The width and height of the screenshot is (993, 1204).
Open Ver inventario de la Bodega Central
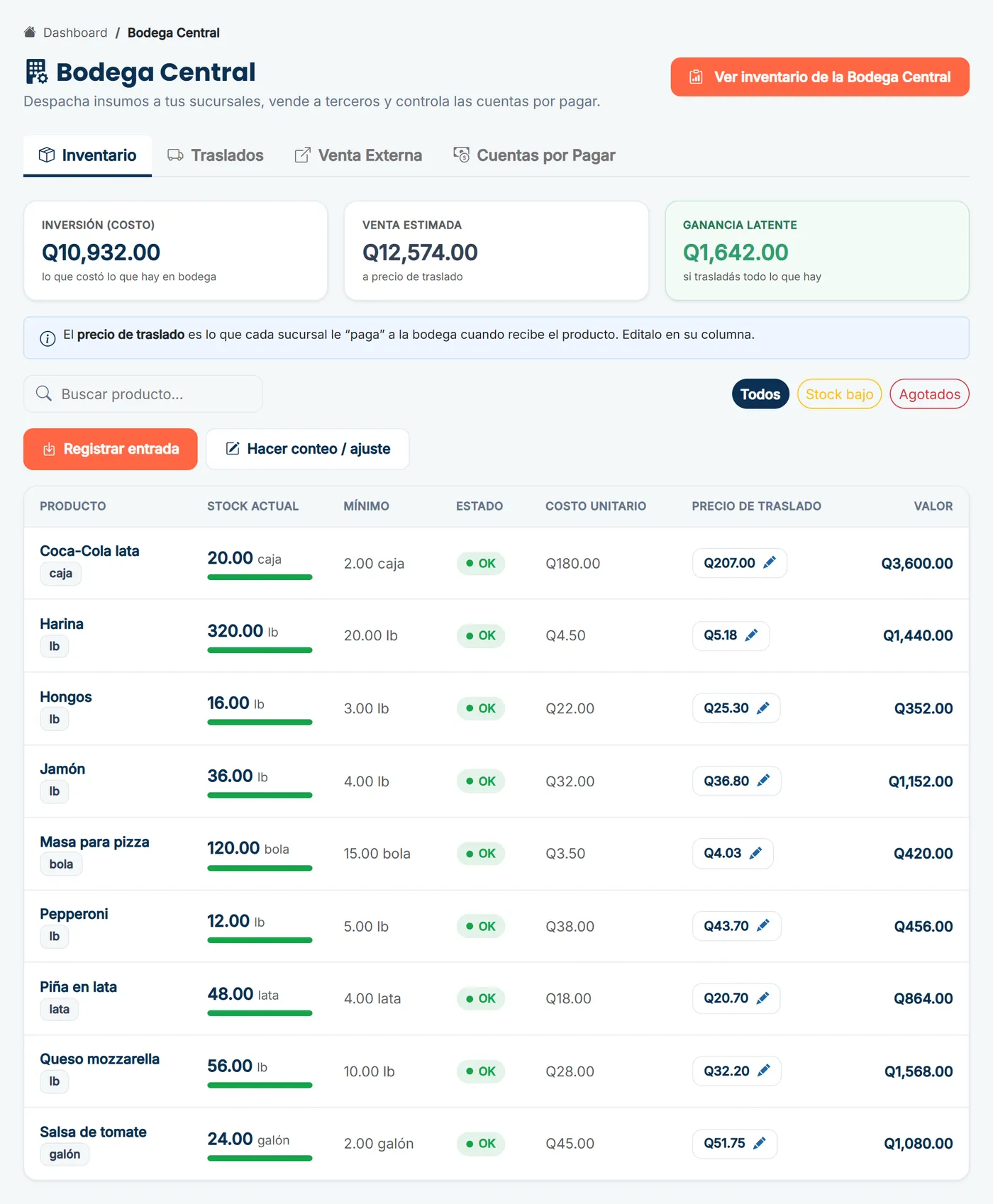pyautogui.click(x=820, y=77)
